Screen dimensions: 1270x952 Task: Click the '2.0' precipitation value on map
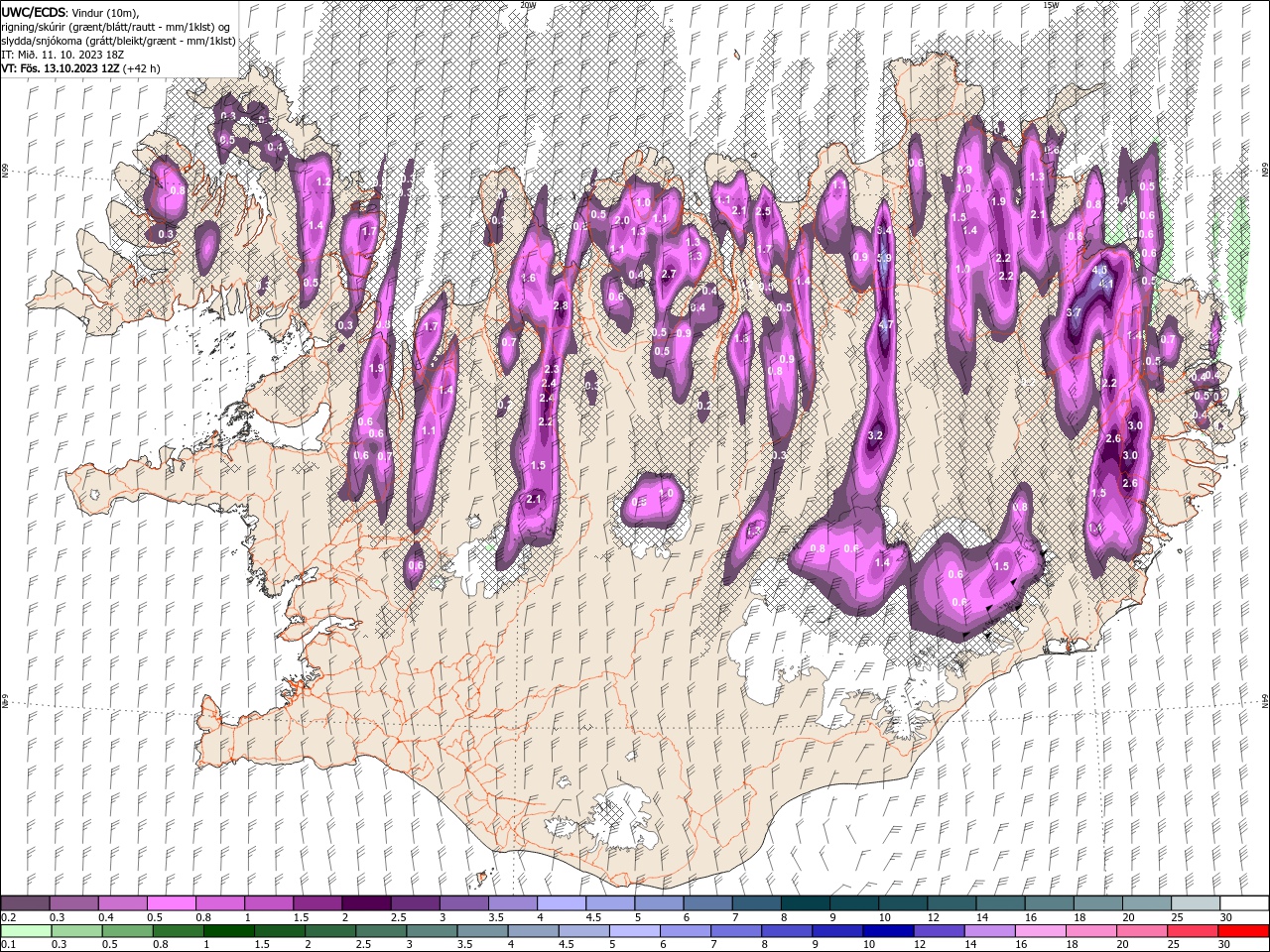coord(622,220)
